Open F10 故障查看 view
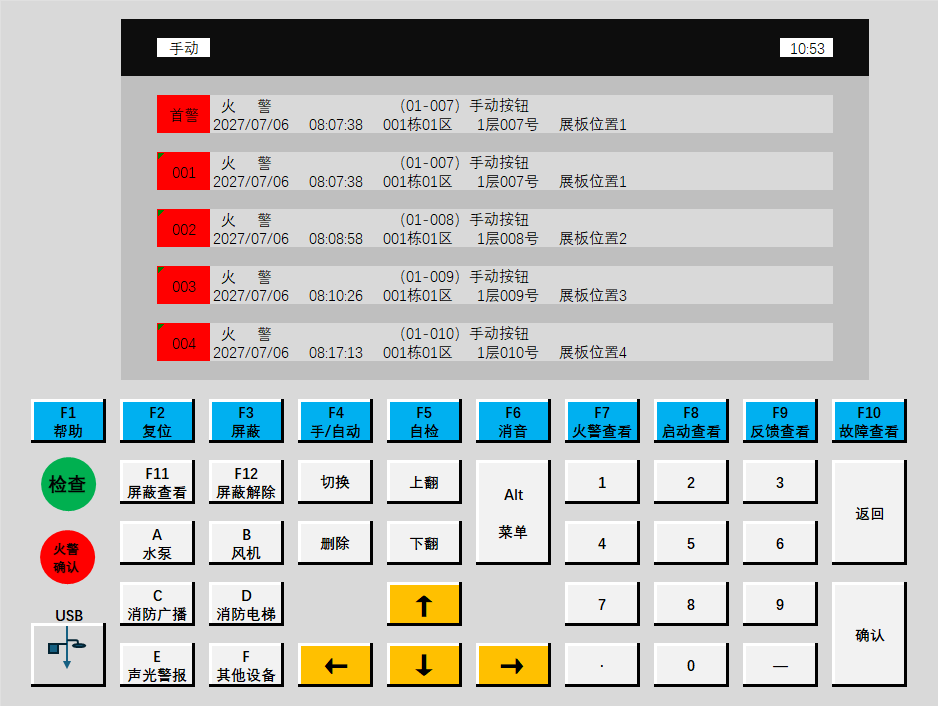This screenshot has width=938, height=706. [x=869, y=422]
